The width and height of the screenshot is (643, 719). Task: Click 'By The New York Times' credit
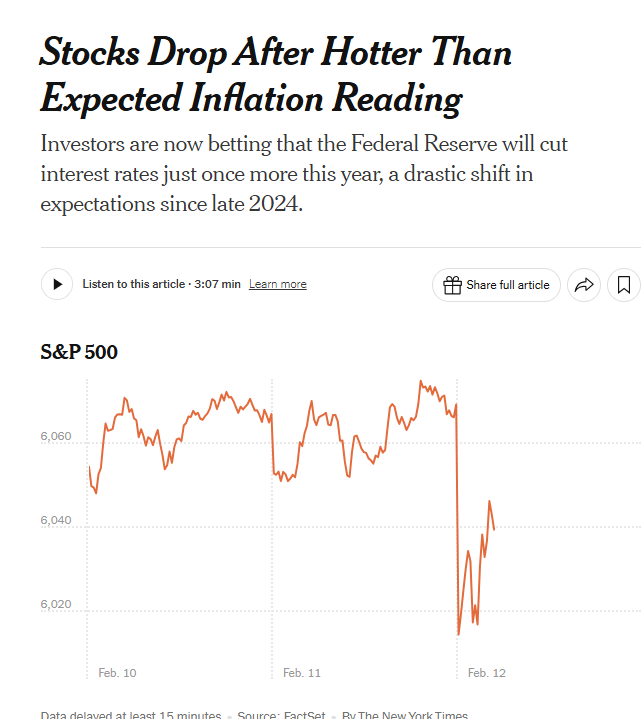(404, 714)
